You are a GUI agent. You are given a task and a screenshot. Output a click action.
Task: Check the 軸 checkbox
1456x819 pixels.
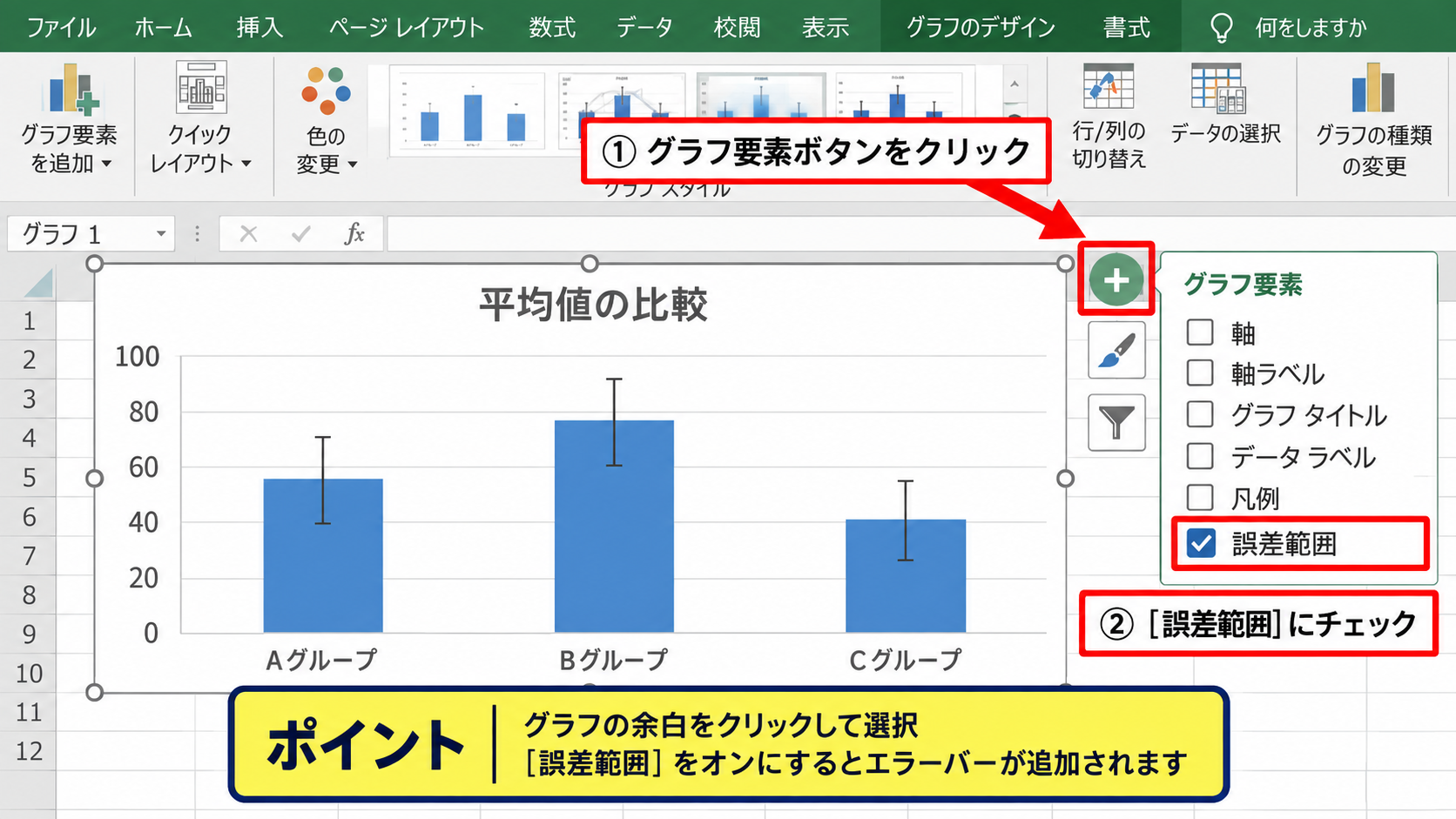(x=1200, y=332)
